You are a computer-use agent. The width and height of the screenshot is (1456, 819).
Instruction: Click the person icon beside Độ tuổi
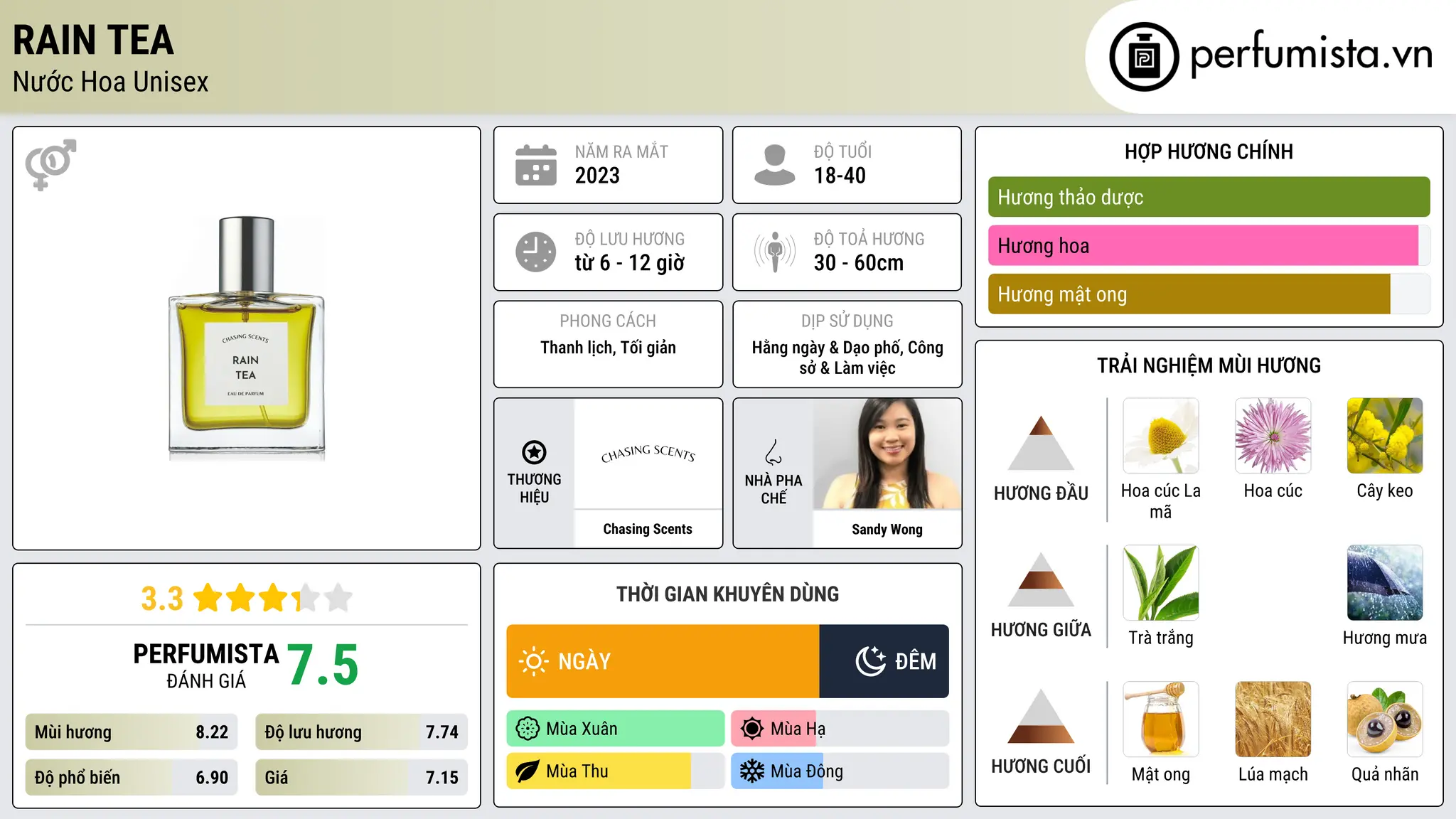(775, 165)
